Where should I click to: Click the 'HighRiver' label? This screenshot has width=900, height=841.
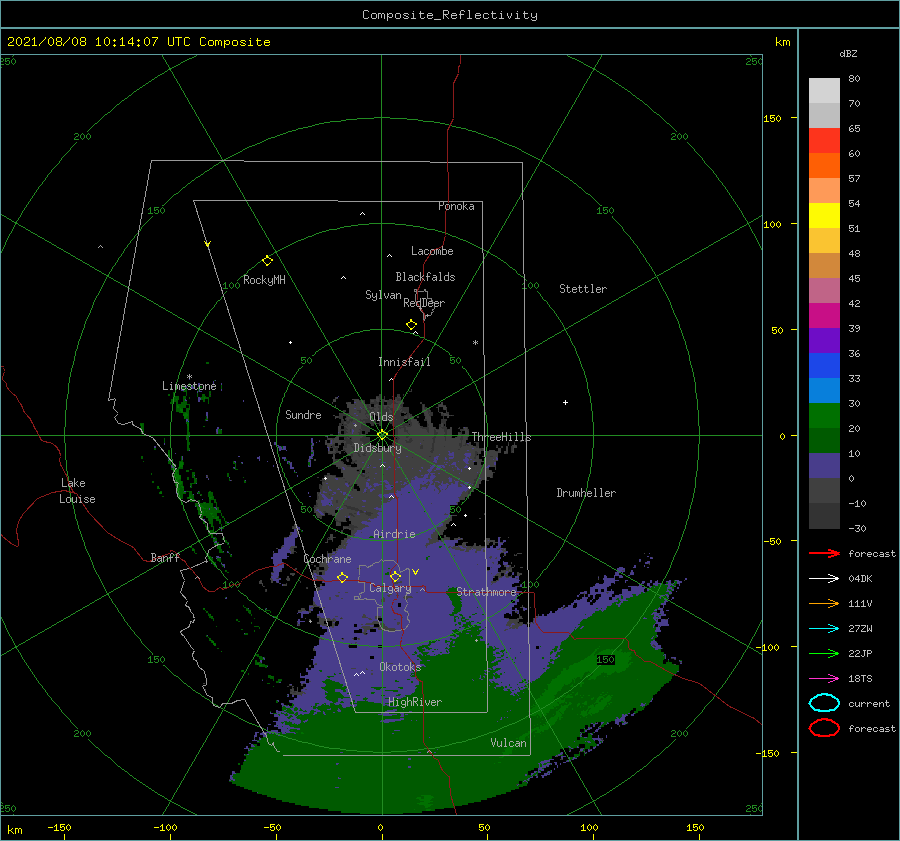tap(415, 702)
